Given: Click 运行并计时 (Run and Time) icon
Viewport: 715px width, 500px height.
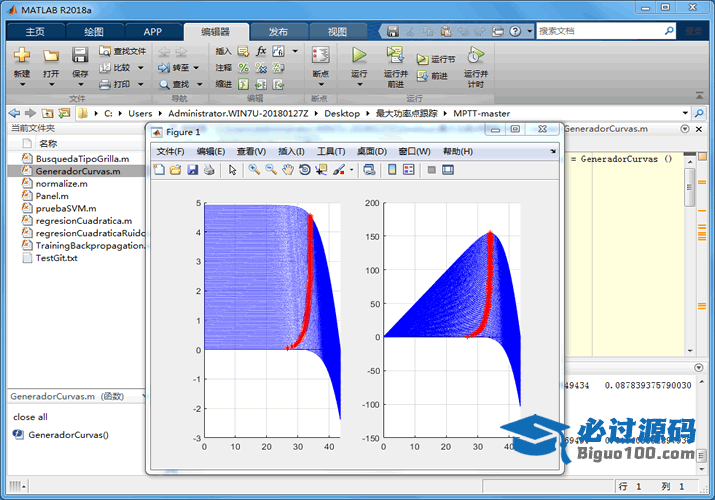Looking at the screenshot, I should tap(476, 55).
